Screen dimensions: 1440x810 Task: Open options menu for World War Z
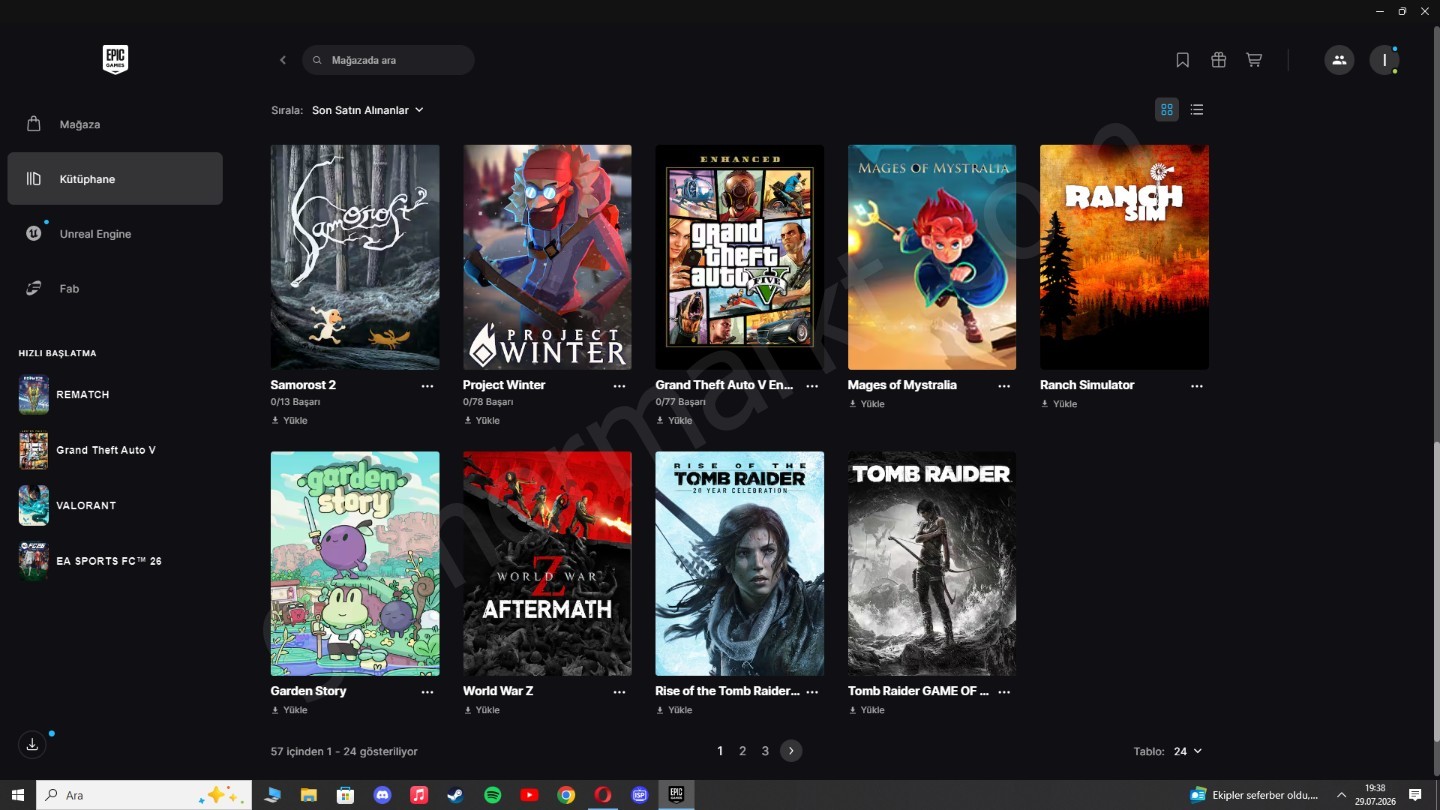[619, 692]
